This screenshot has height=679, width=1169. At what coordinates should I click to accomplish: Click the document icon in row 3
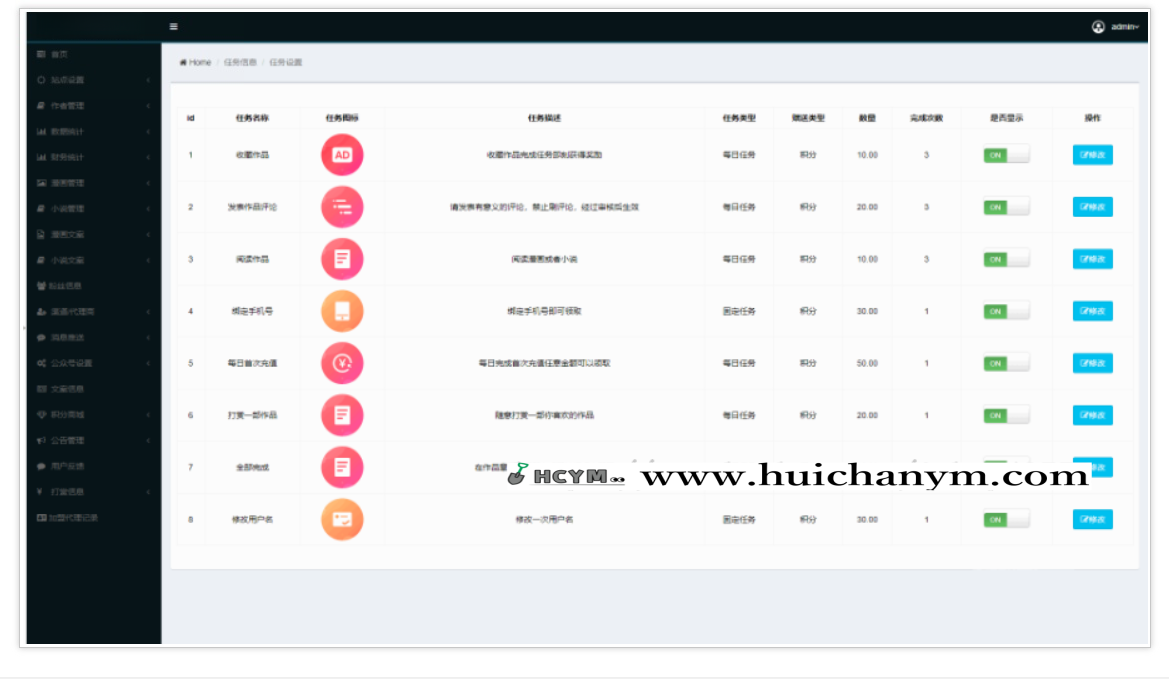click(x=342, y=259)
